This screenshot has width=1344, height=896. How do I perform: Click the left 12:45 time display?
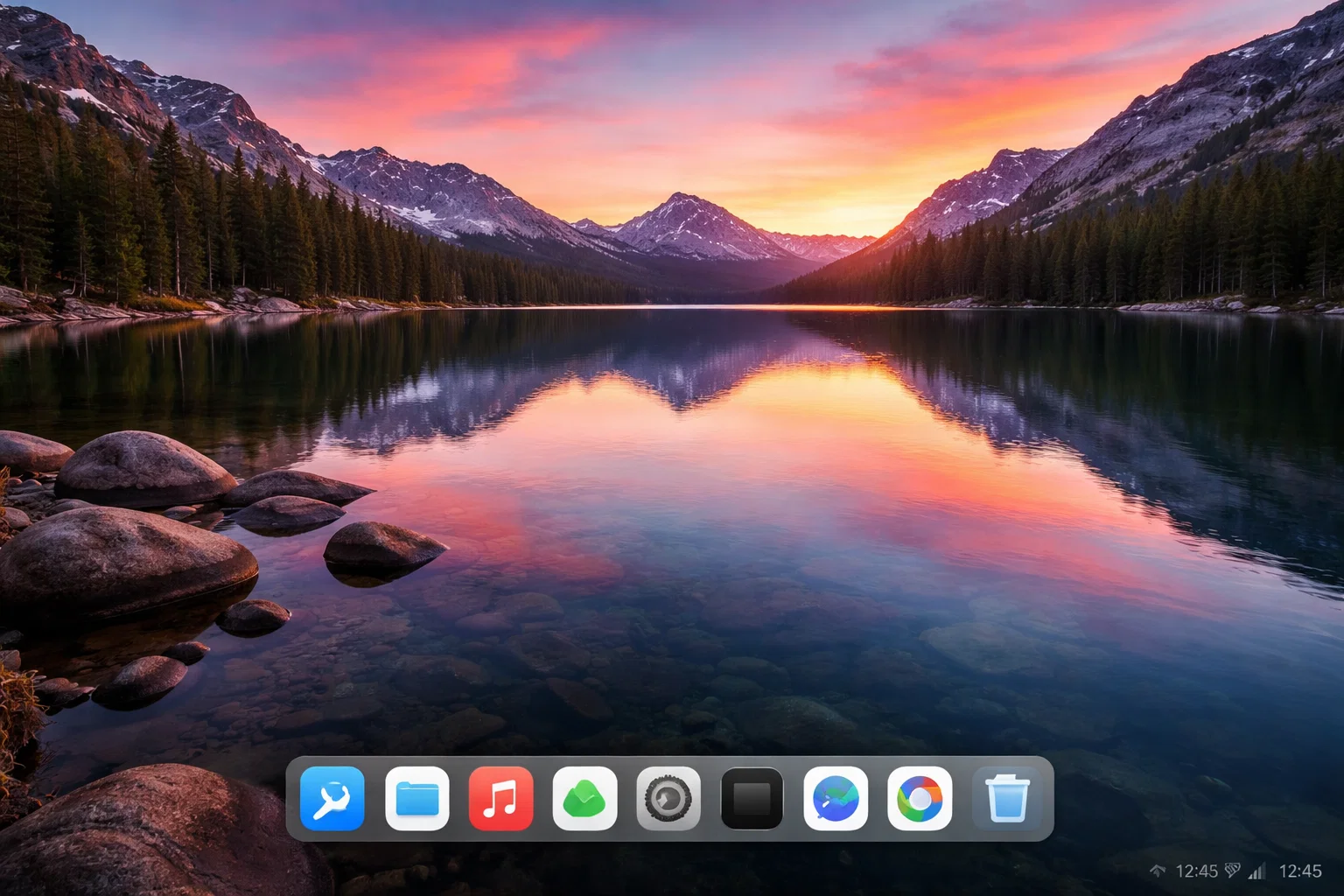point(1196,871)
